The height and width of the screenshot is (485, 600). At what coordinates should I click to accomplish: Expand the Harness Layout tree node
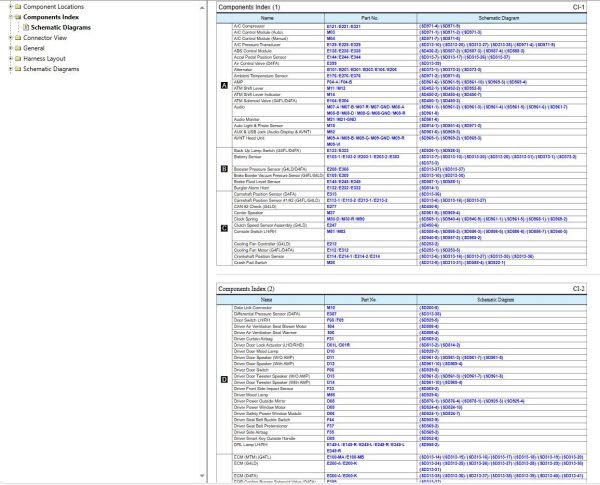pos(11,58)
